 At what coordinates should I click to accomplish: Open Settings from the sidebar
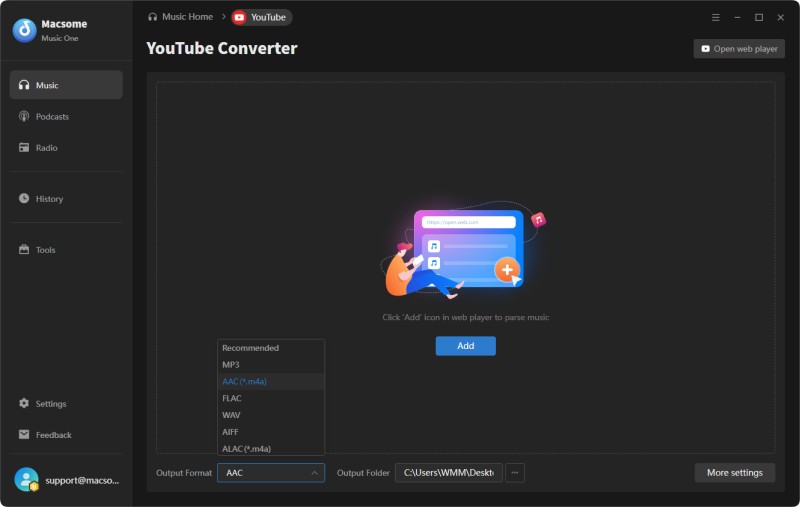pyautogui.click(x=66, y=403)
